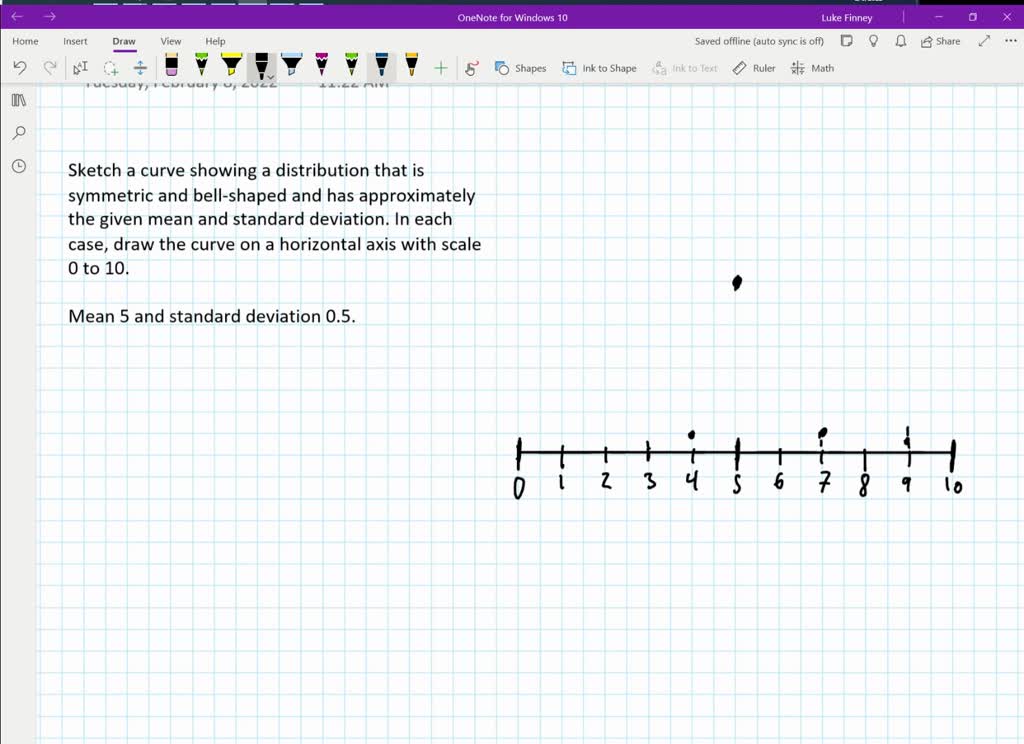Image resolution: width=1024 pixels, height=744 pixels.
Task: Navigate forward with title bar arrow
Action: point(50,16)
